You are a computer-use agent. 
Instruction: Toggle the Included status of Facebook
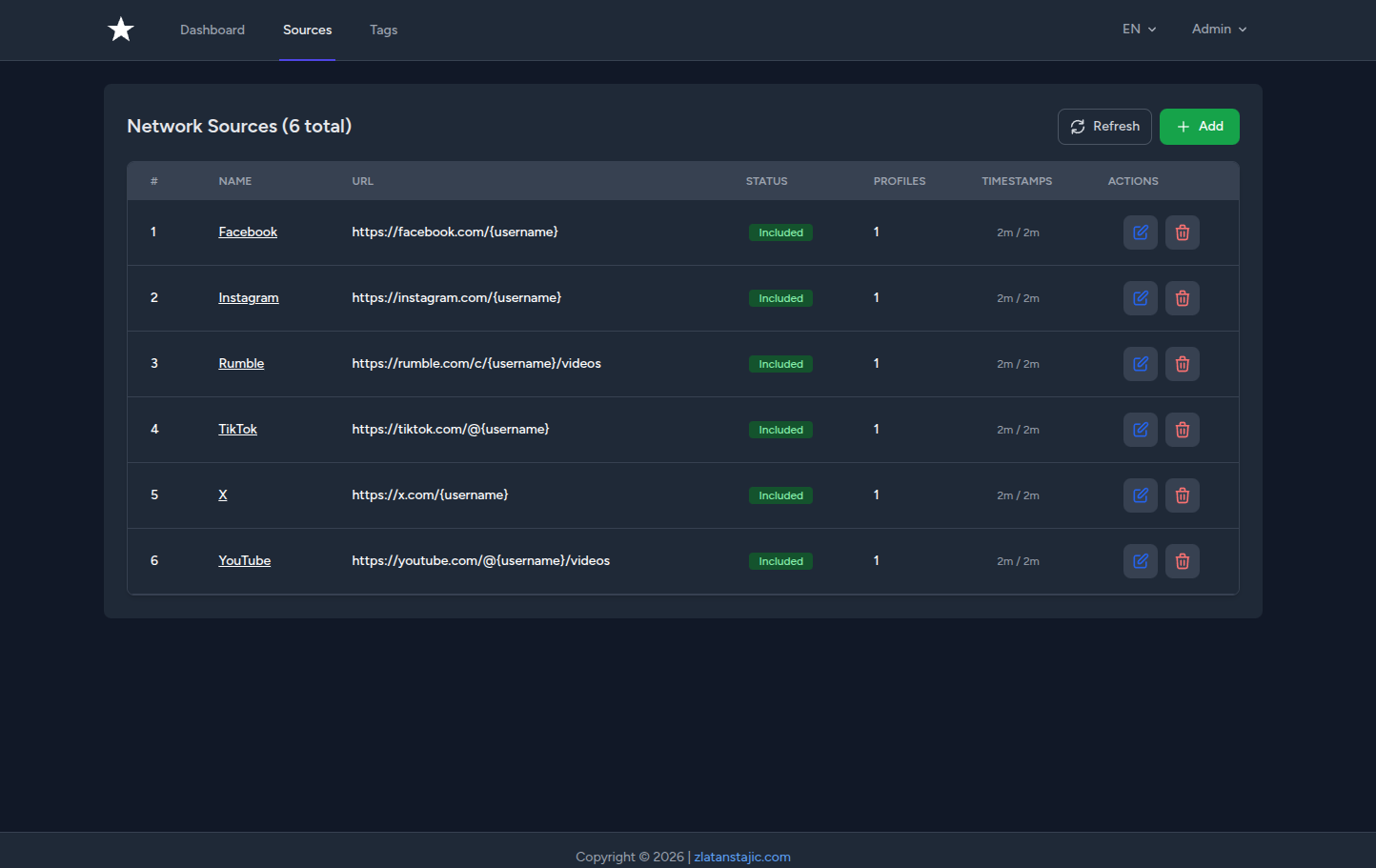(x=780, y=232)
